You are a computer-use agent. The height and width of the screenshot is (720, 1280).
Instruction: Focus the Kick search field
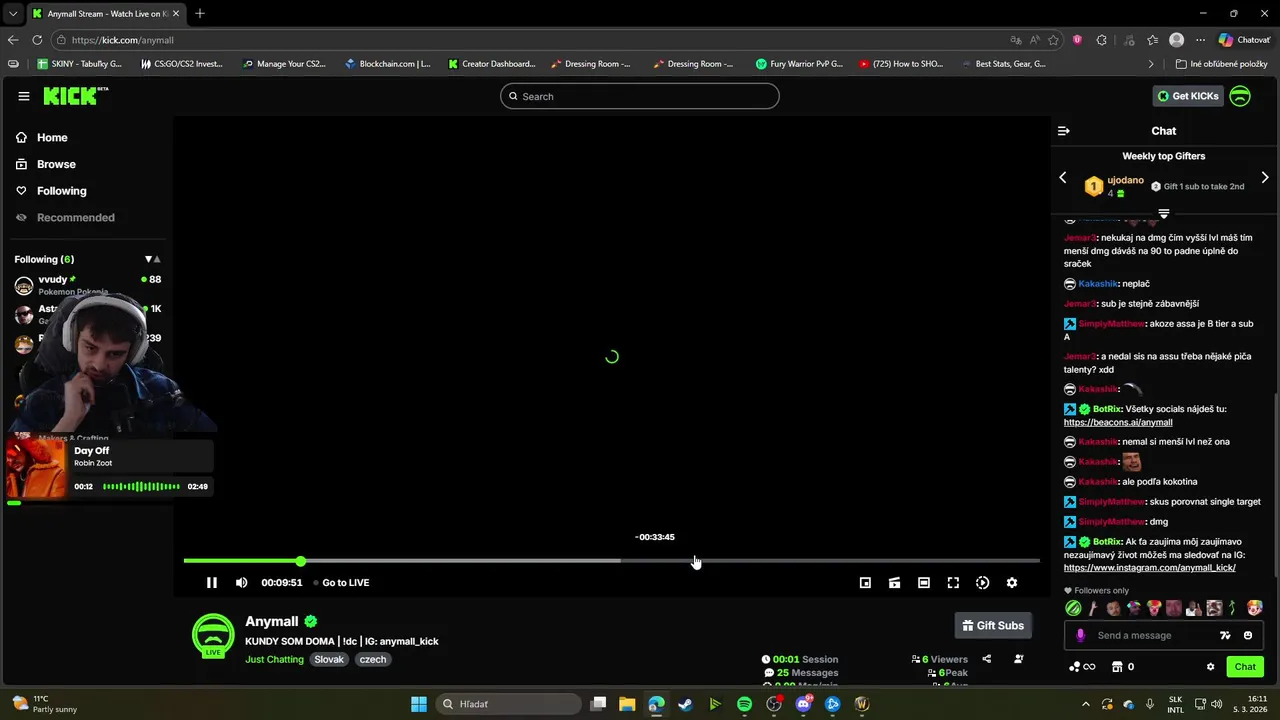coord(640,96)
